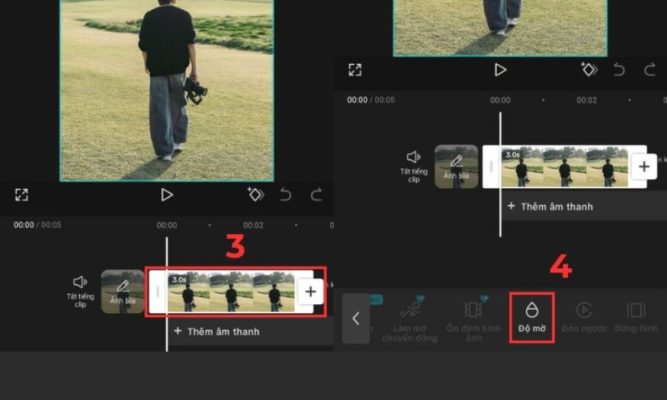Toggle Tắt tiếng clip in right screen

pyautogui.click(x=413, y=163)
